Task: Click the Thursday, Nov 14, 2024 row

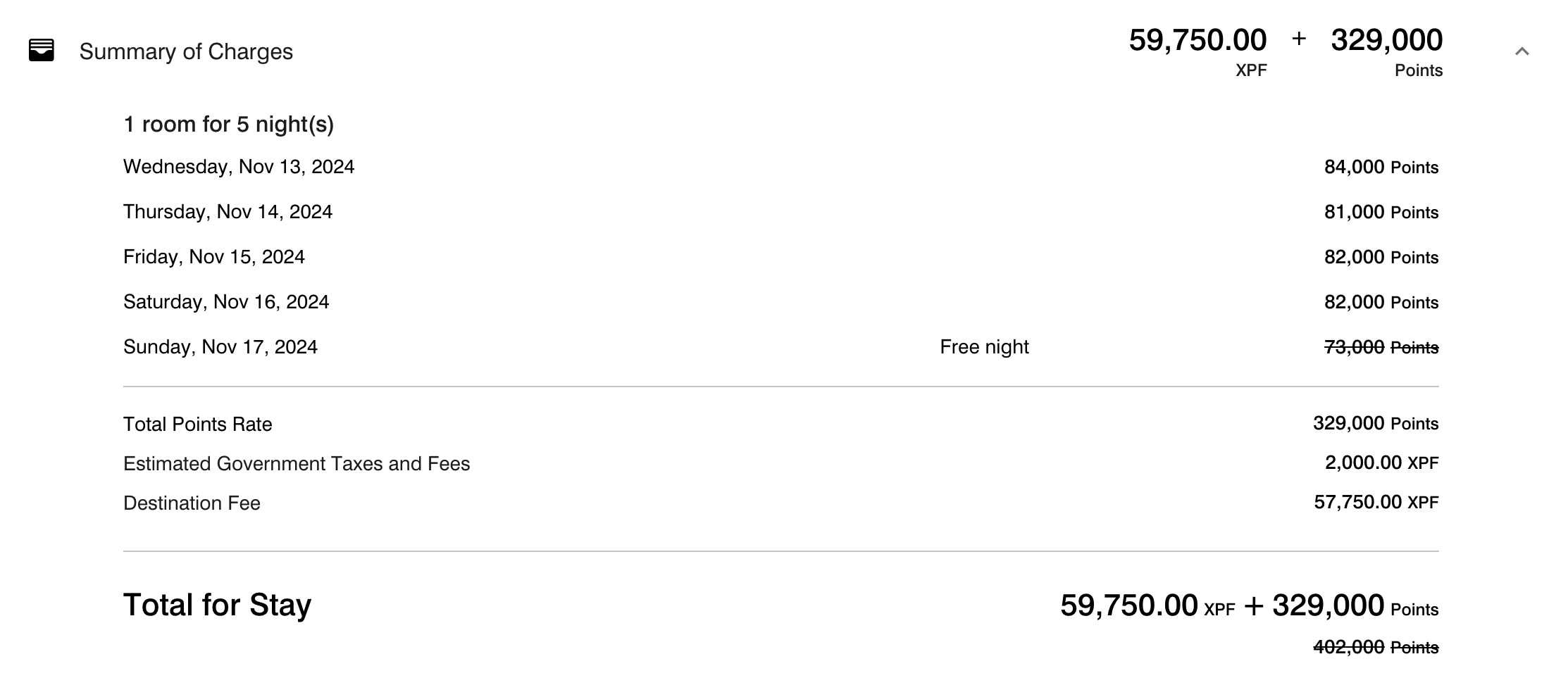Action: (228, 212)
